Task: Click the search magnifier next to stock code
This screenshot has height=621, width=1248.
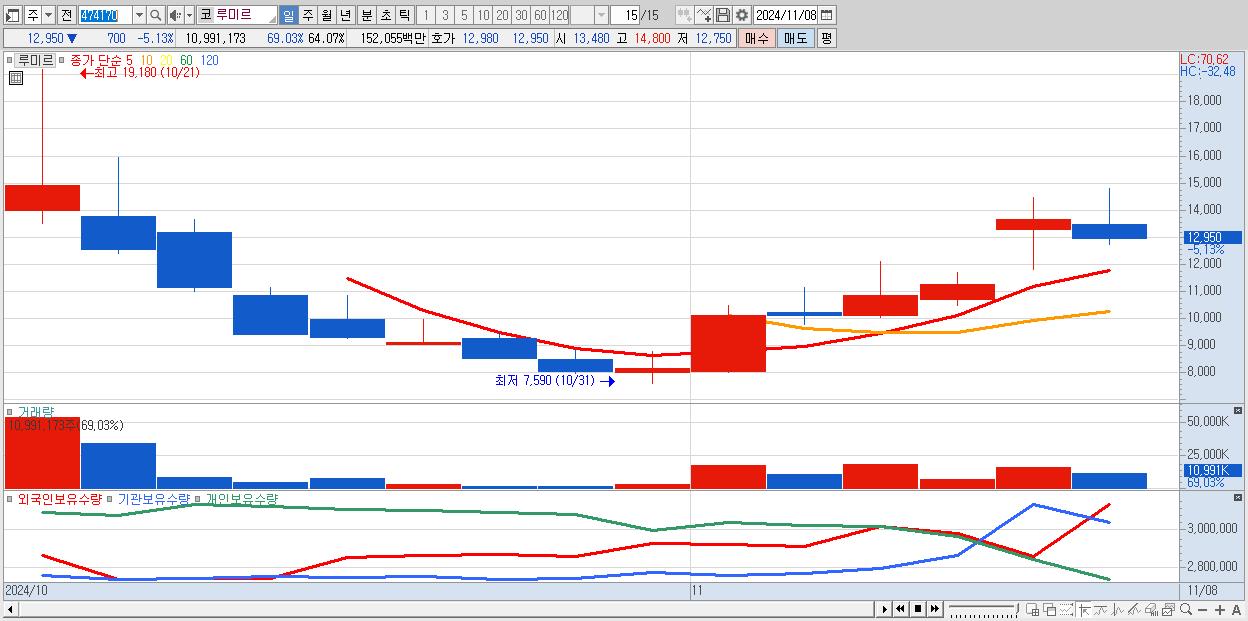Action: tap(155, 15)
